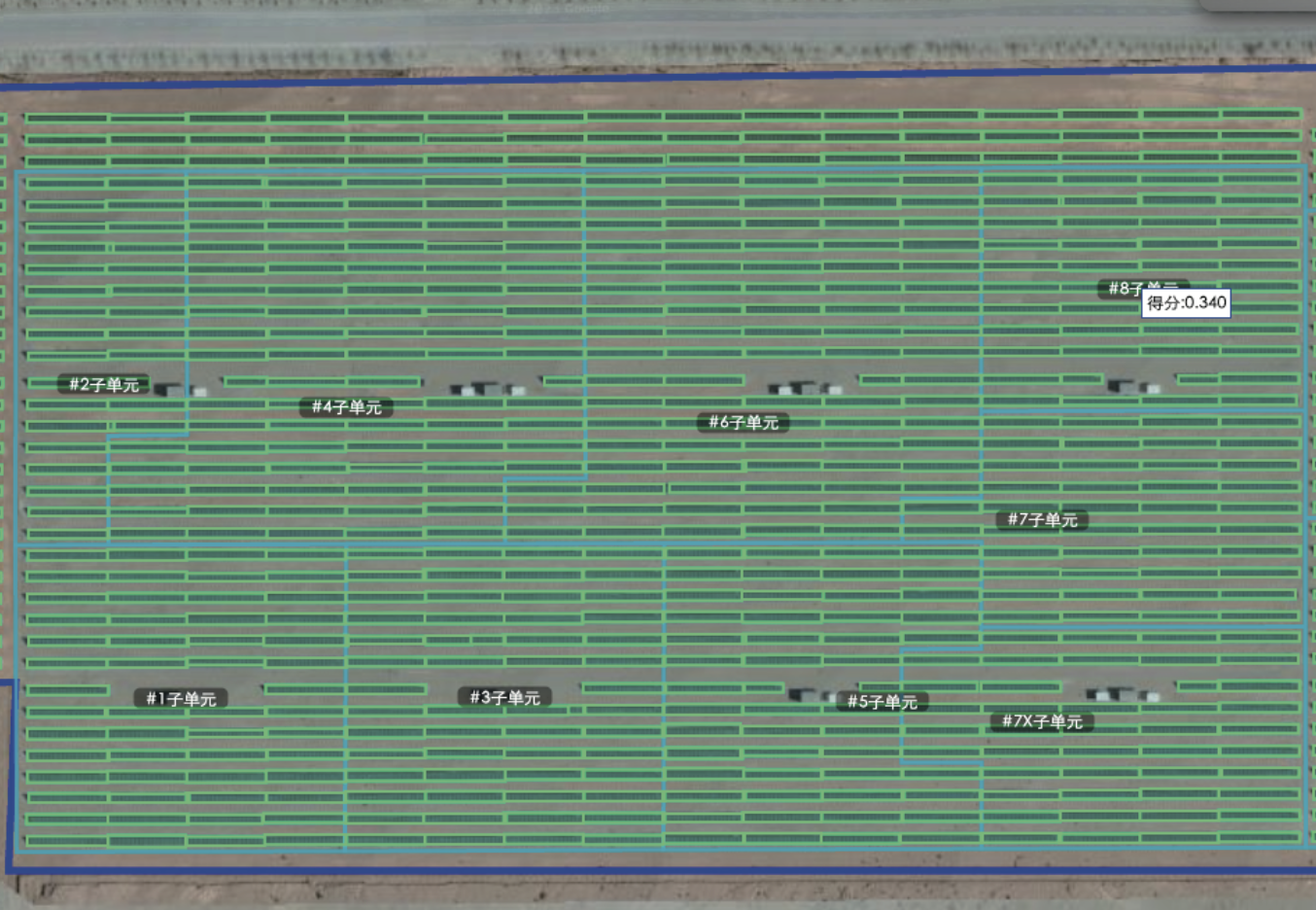
Task: Click the 得分:0.340 score tooltip
Action: click(1186, 302)
